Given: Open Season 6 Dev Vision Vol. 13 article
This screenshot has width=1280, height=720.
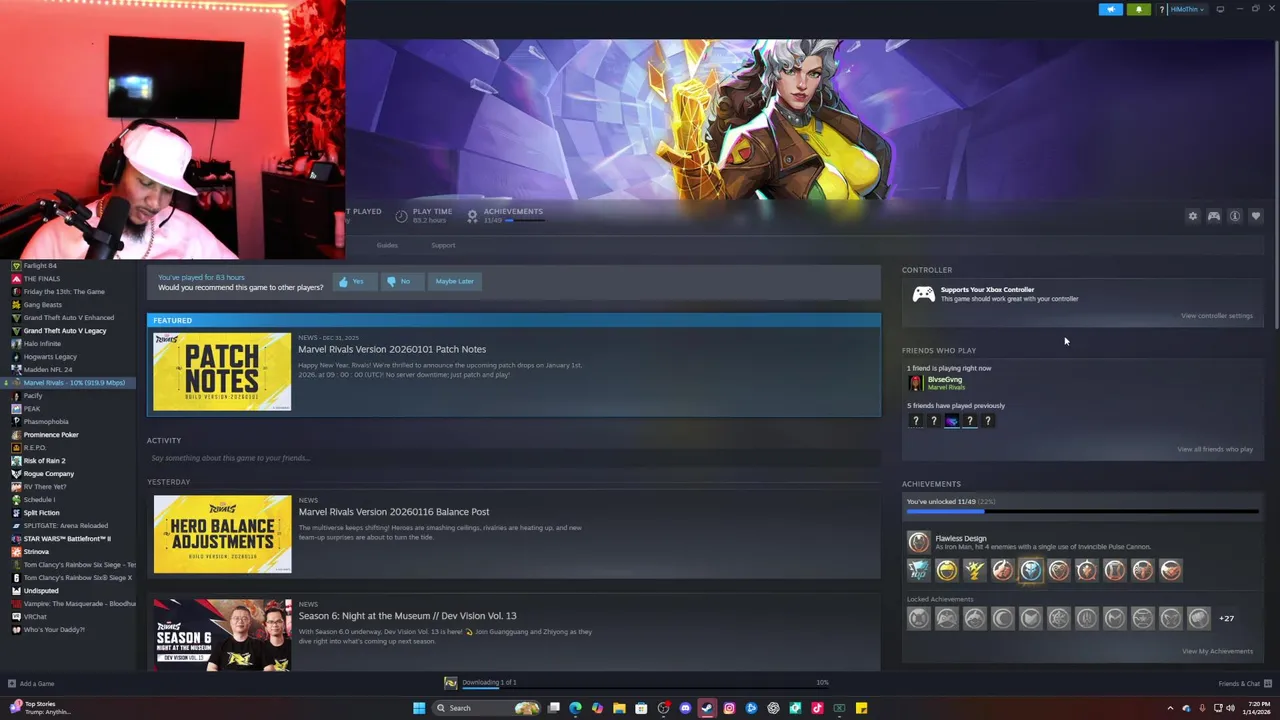Looking at the screenshot, I should tap(407, 616).
